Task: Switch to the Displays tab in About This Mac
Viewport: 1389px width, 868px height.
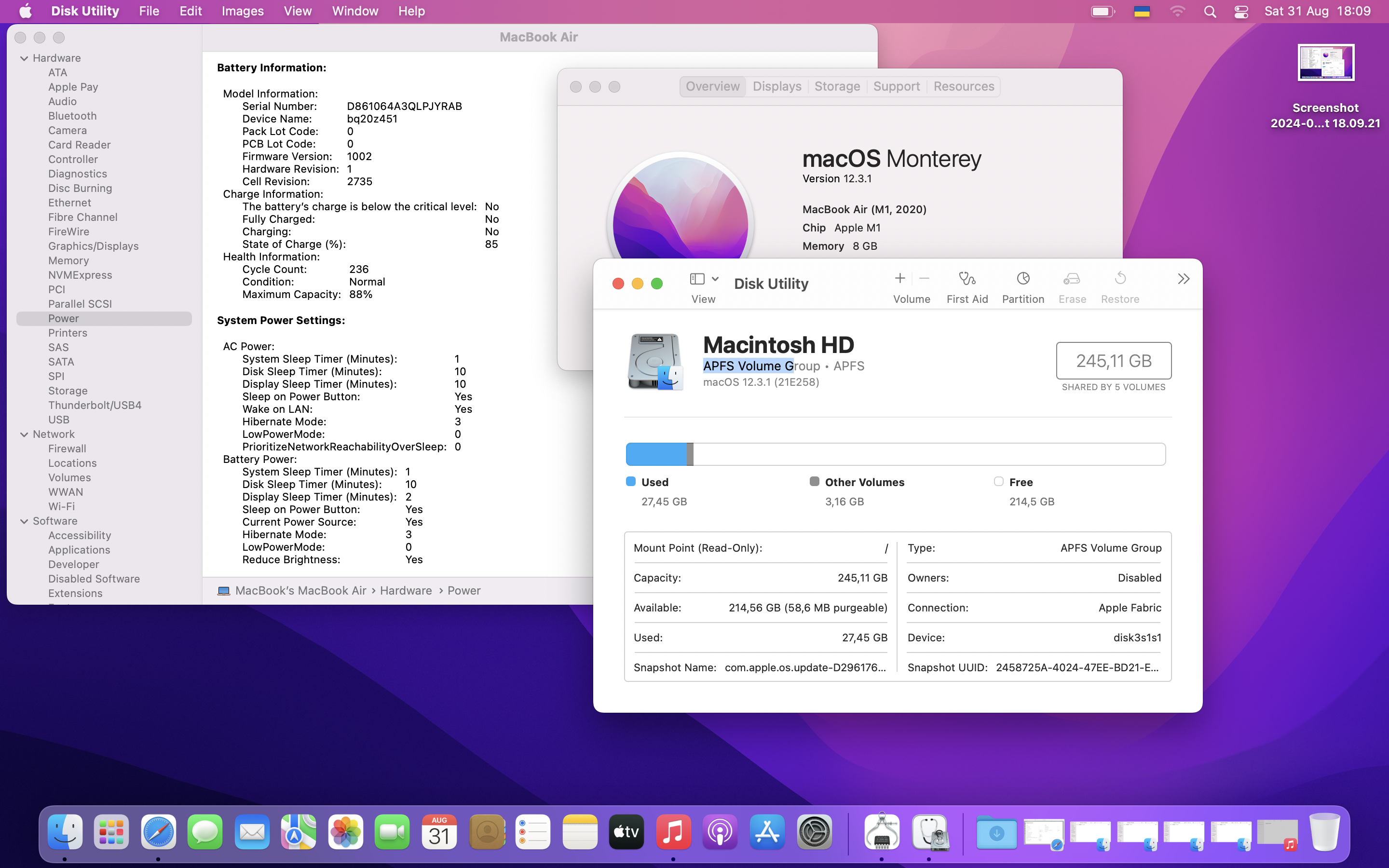Action: (x=776, y=86)
